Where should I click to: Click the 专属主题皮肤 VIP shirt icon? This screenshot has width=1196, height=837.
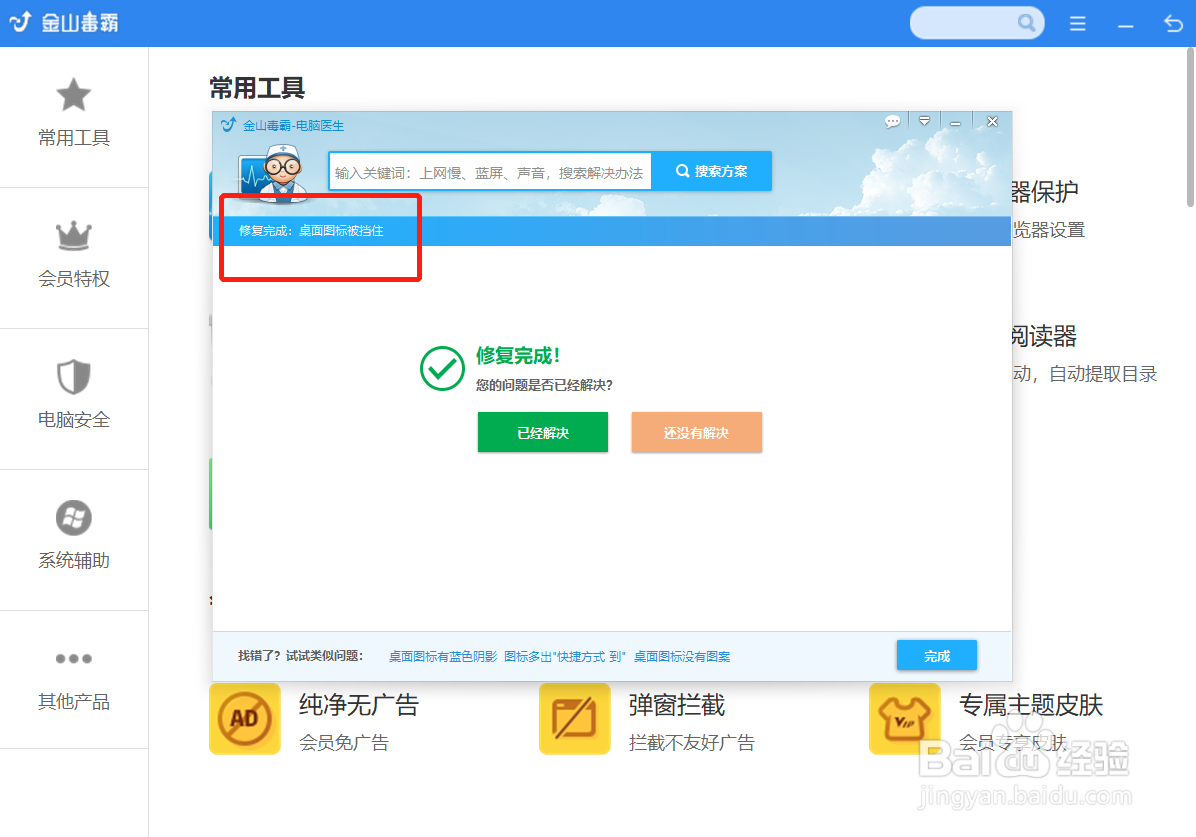click(905, 719)
